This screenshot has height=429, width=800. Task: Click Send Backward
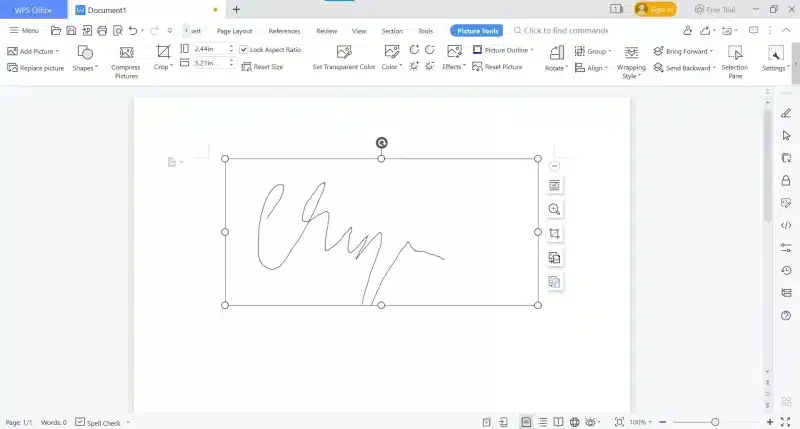[x=684, y=68]
